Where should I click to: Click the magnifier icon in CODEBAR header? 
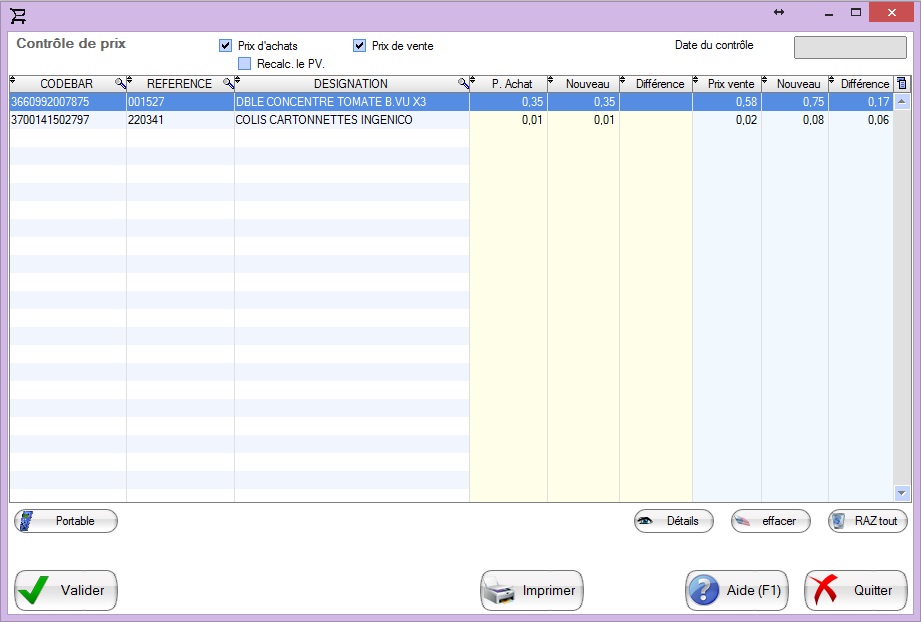tap(120, 83)
